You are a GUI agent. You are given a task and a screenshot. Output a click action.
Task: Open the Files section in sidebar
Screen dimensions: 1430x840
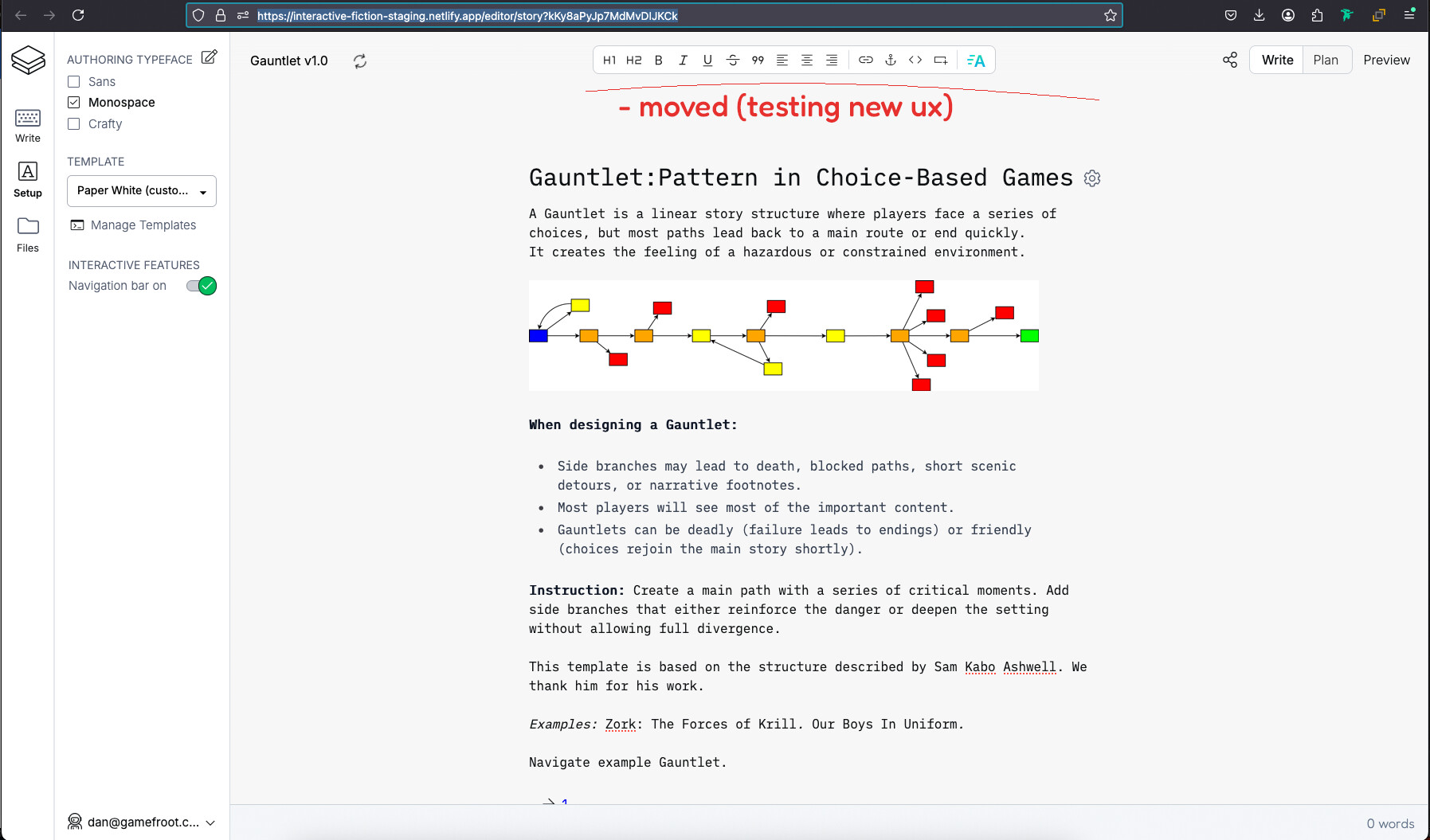tap(28, 235)
